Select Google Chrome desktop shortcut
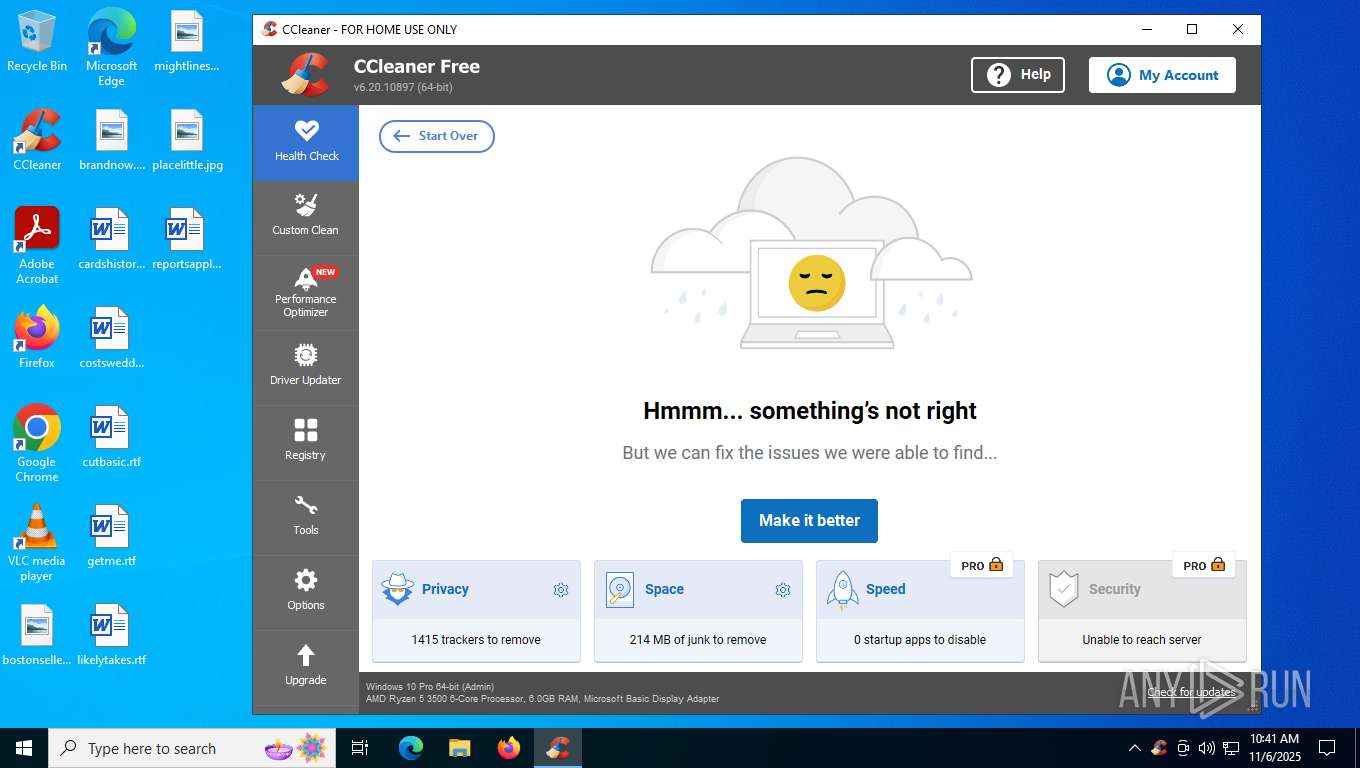1360x768 pixels. 37,444
